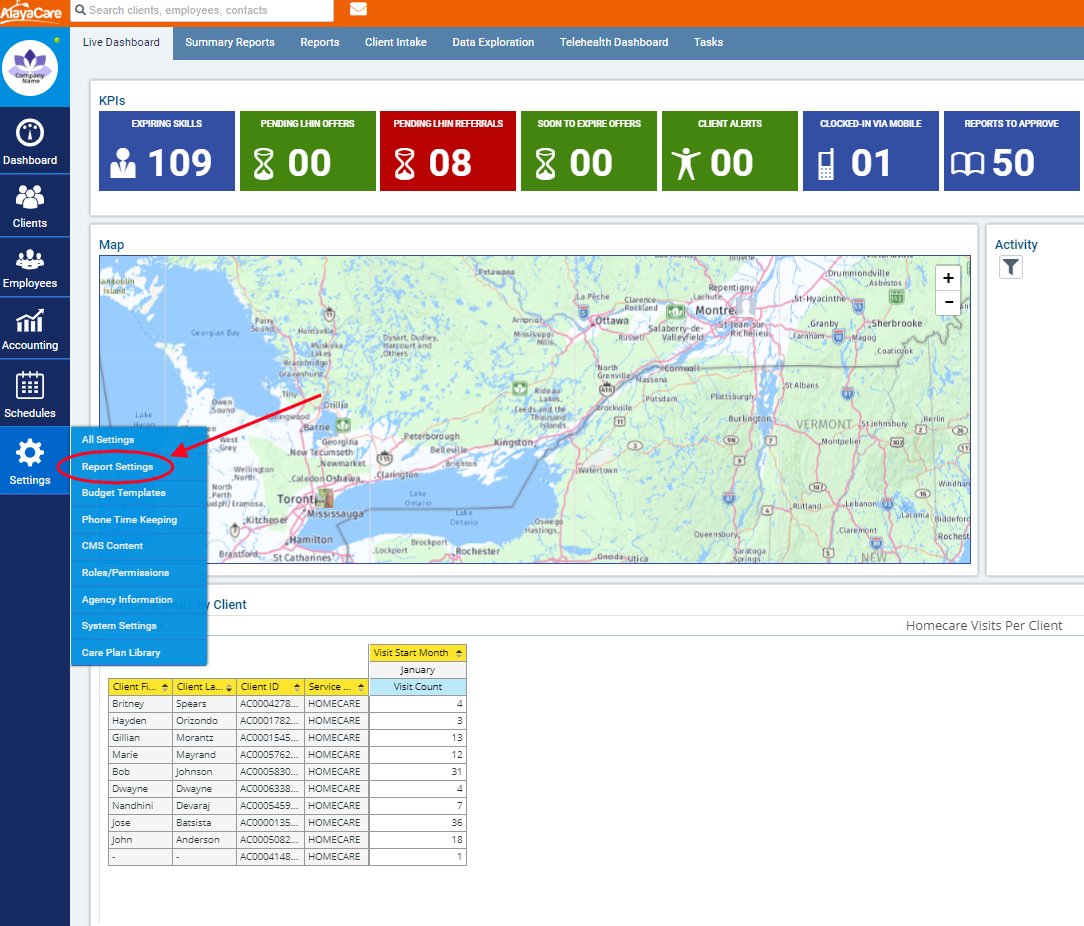Sort the Client ID column
This screenshot has height=926, width=1084.
coord(296,687)
